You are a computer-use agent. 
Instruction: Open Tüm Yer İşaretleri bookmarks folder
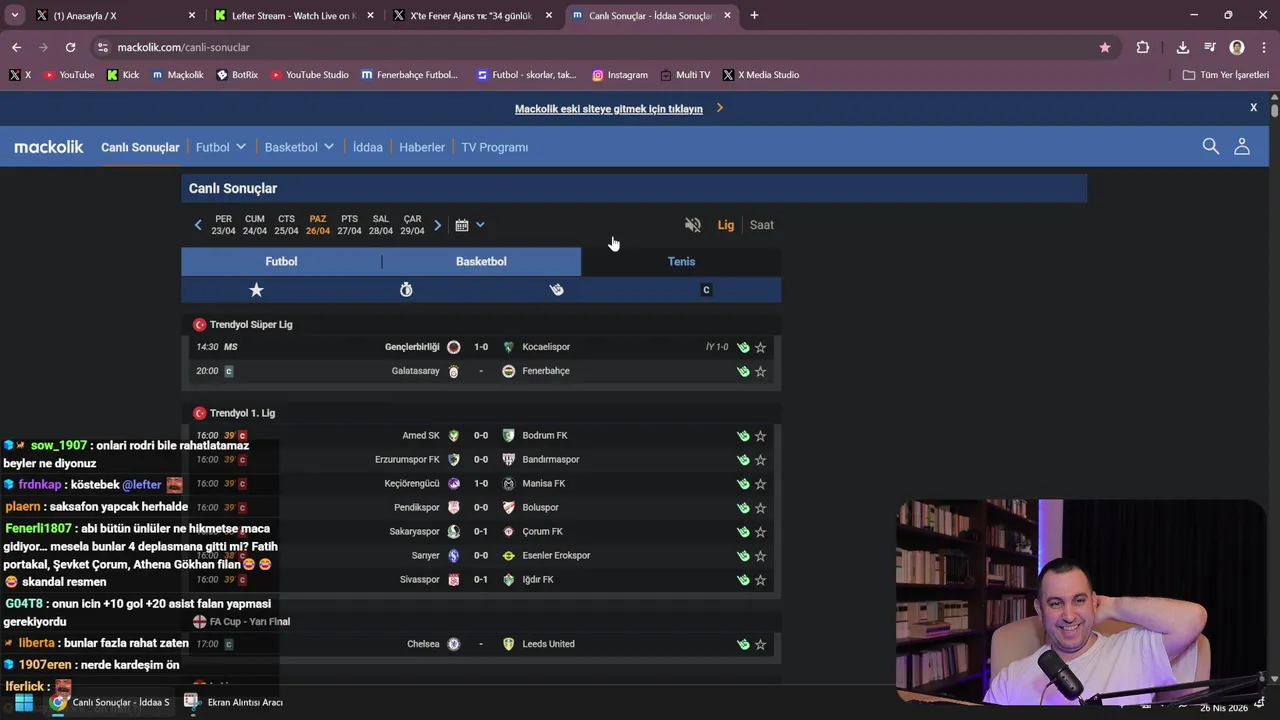point(1225,75)
